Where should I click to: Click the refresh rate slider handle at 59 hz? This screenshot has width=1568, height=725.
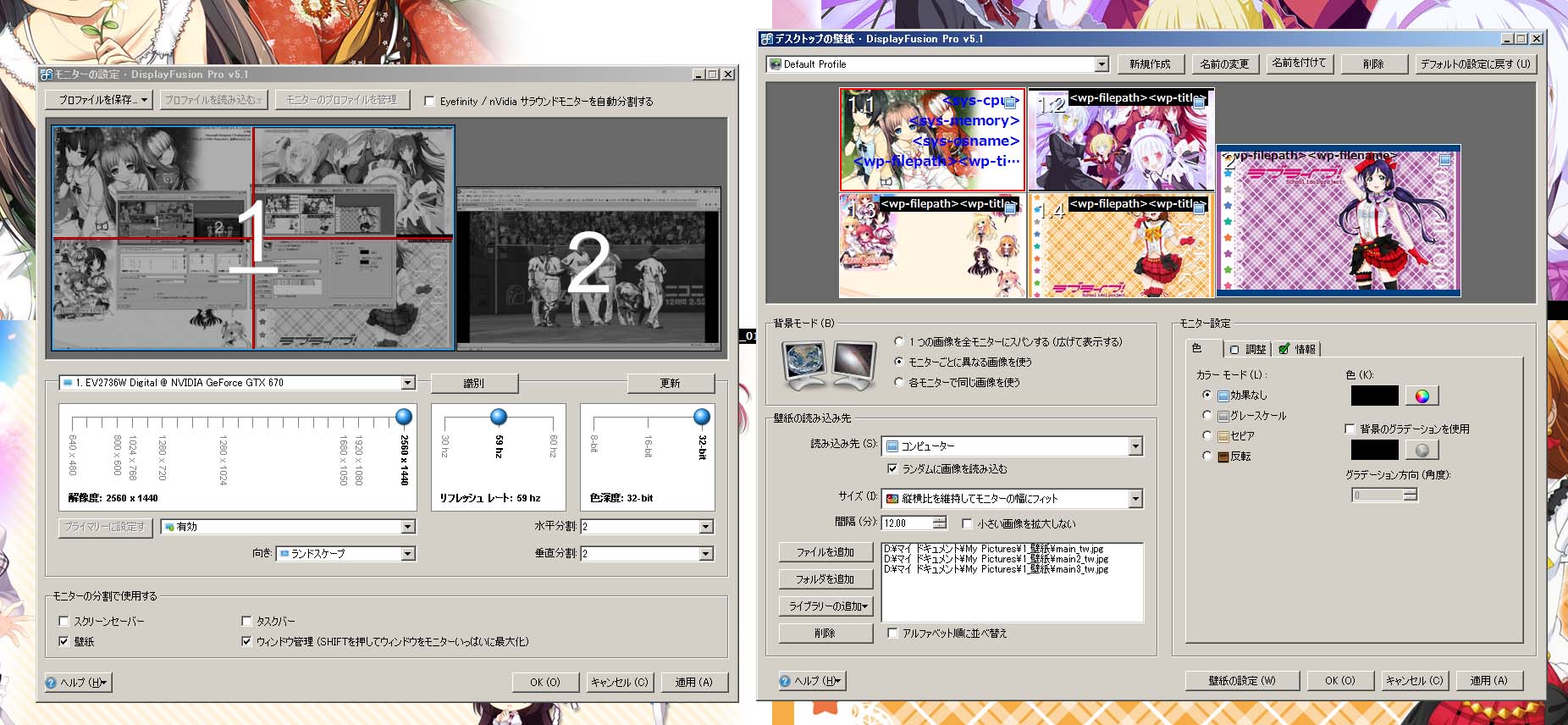(x=499, y=417)
